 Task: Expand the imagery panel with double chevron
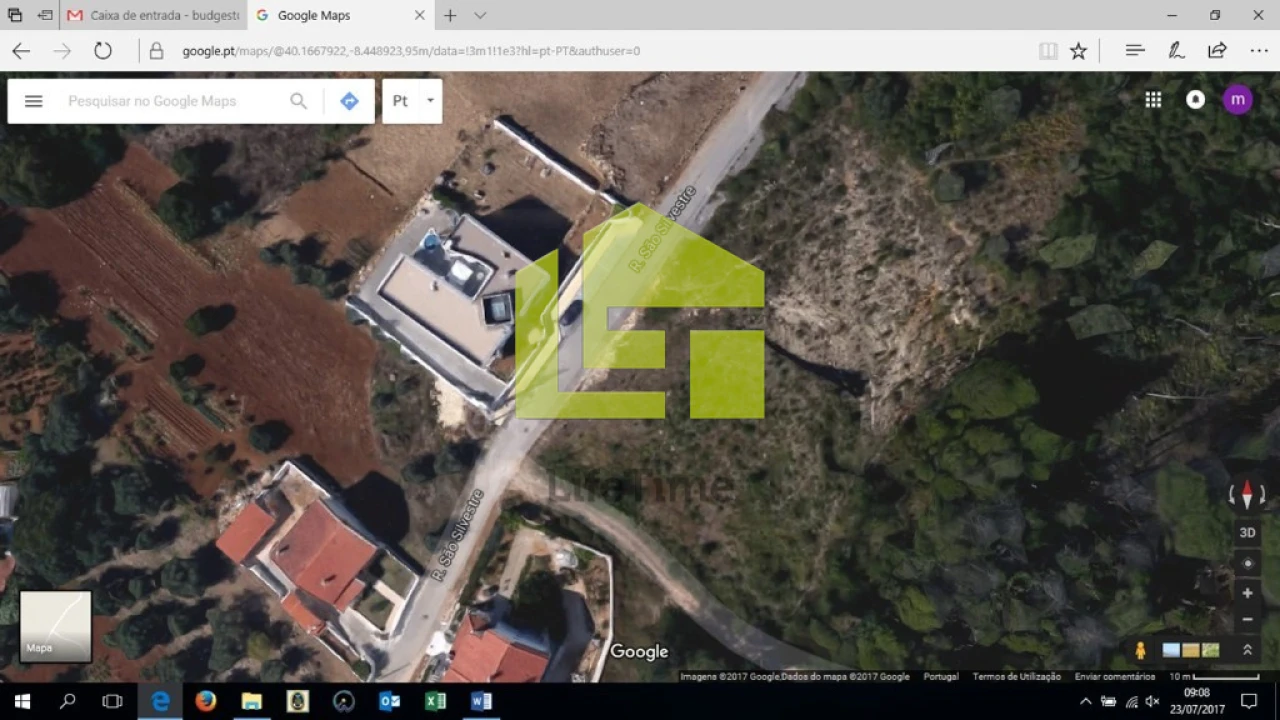click(1247, 650)
